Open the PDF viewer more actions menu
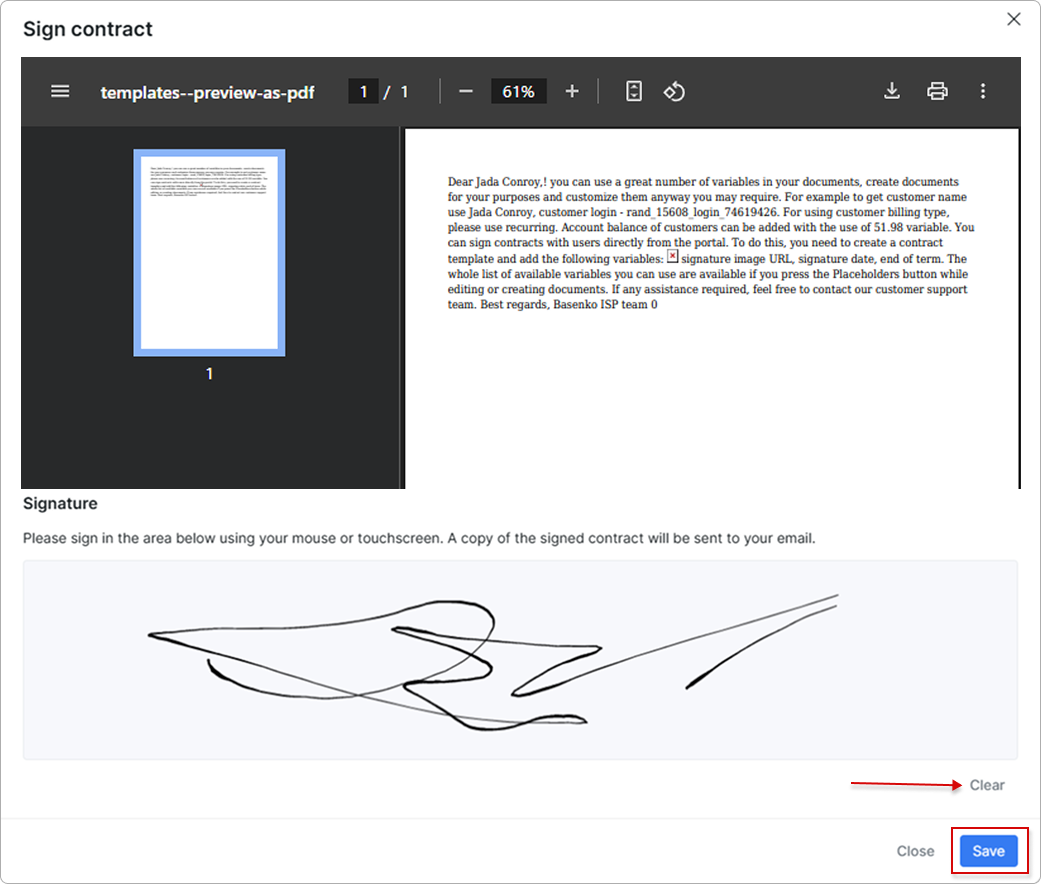This screenshot has height=884, width=1041. 983,92
